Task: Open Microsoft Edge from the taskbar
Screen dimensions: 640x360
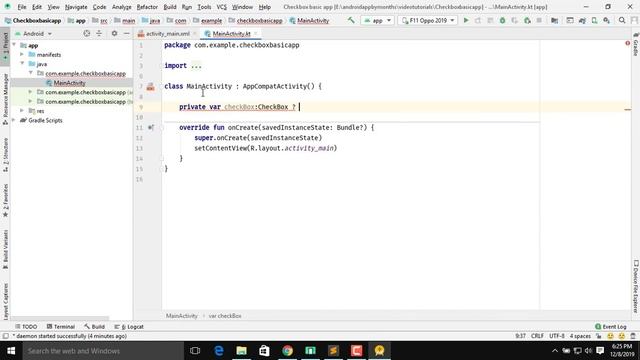Action: [218, 351]
